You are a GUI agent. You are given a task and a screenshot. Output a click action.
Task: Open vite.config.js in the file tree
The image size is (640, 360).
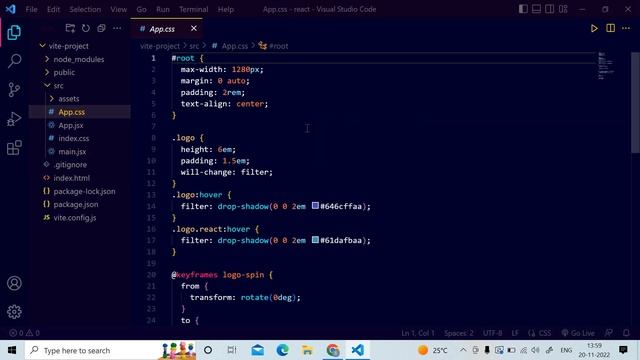click(x=75, y=218)
